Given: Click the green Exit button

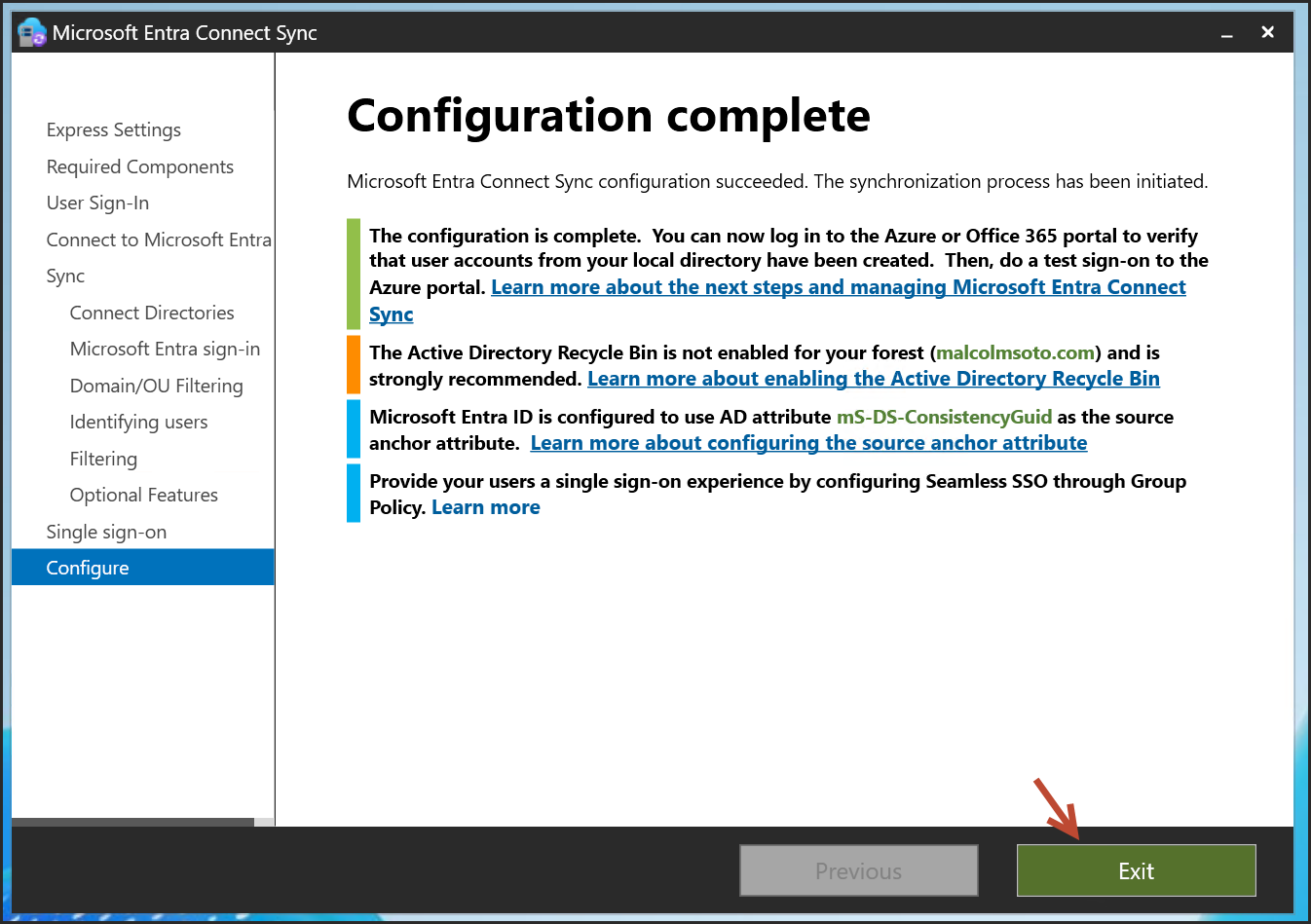Looking at the screenshot, I should click(1136, 870).
